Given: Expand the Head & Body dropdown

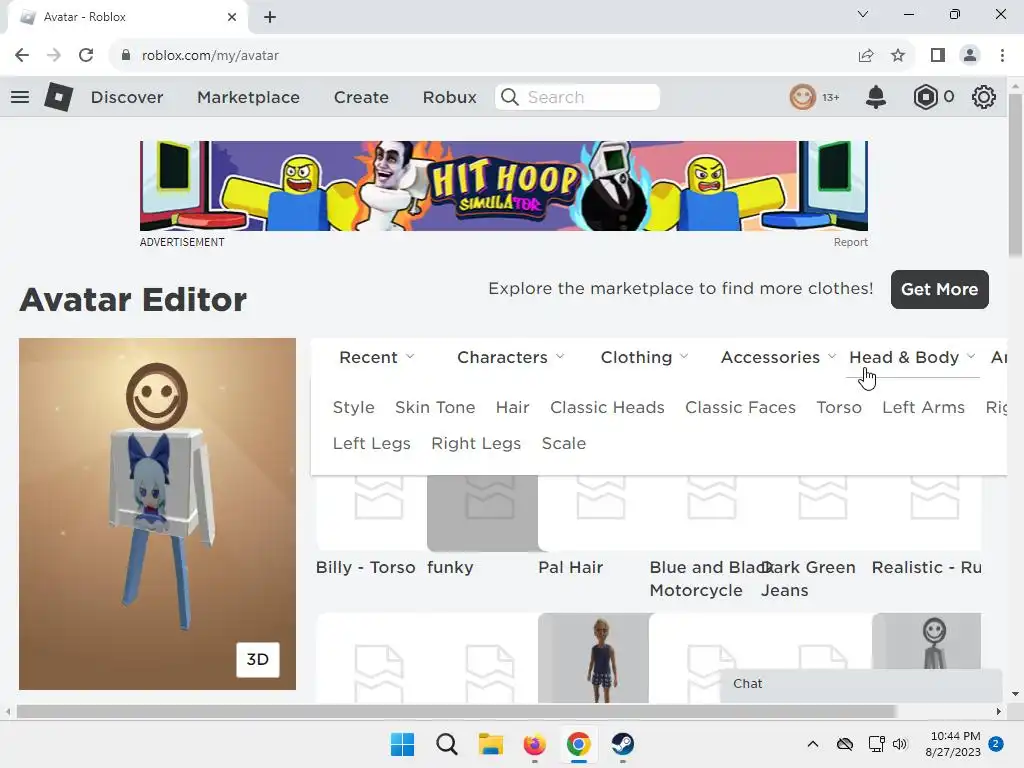Looking at the screenshot, I should tap(912, 357).
